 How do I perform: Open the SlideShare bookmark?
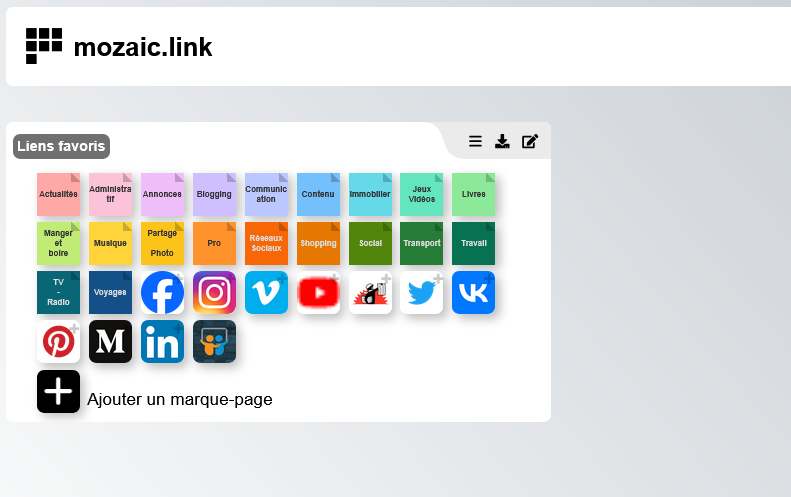214,341
